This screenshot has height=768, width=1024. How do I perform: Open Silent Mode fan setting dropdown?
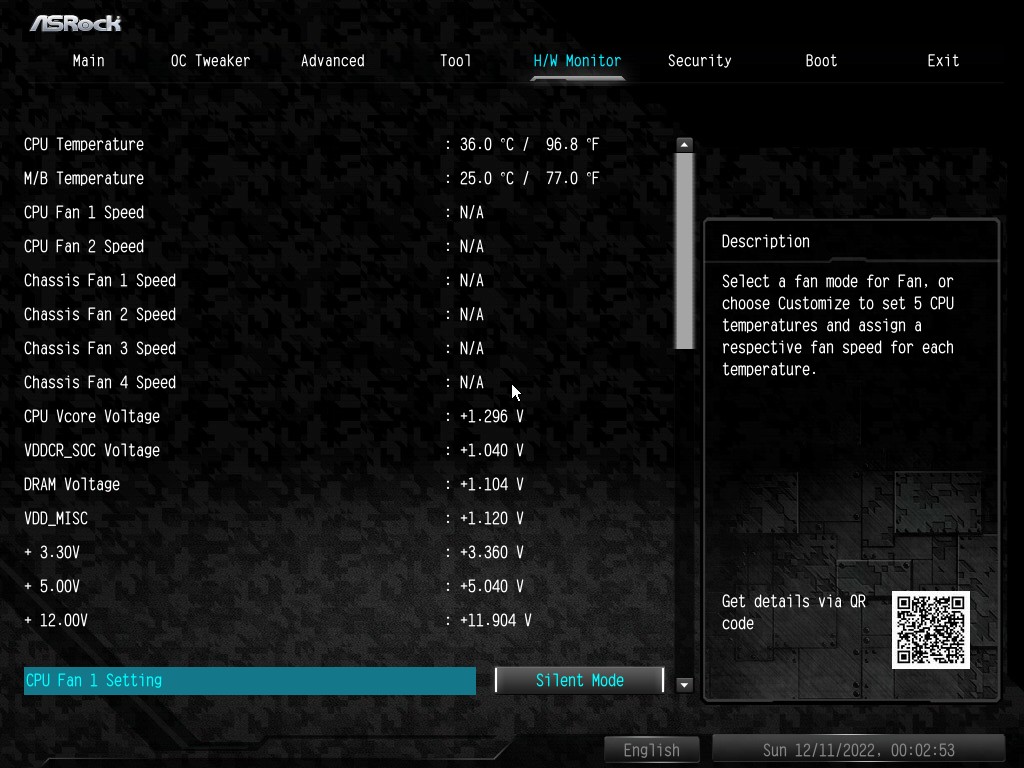[579, 680]
